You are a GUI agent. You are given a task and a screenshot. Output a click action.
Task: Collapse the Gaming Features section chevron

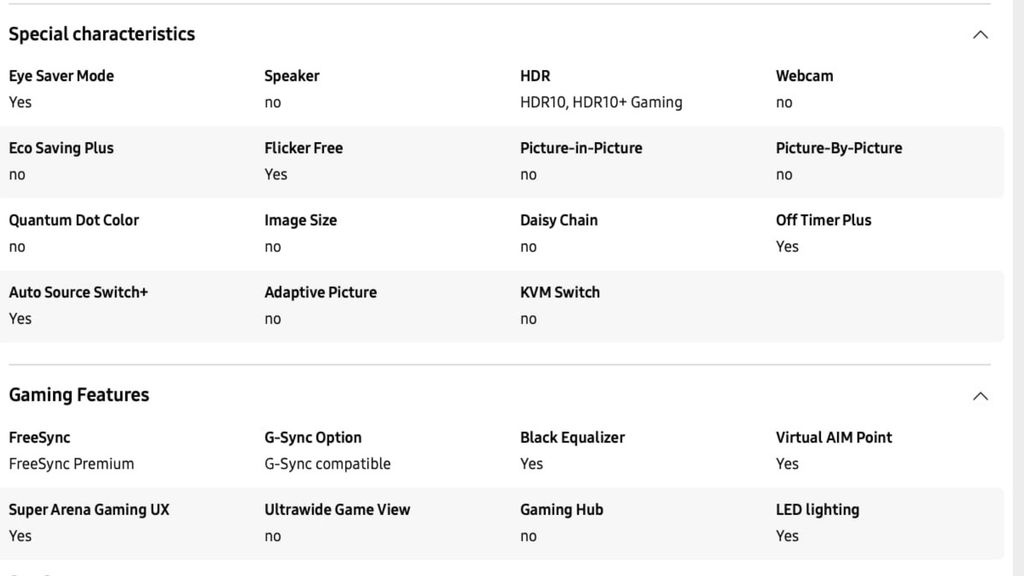point(980,396)
